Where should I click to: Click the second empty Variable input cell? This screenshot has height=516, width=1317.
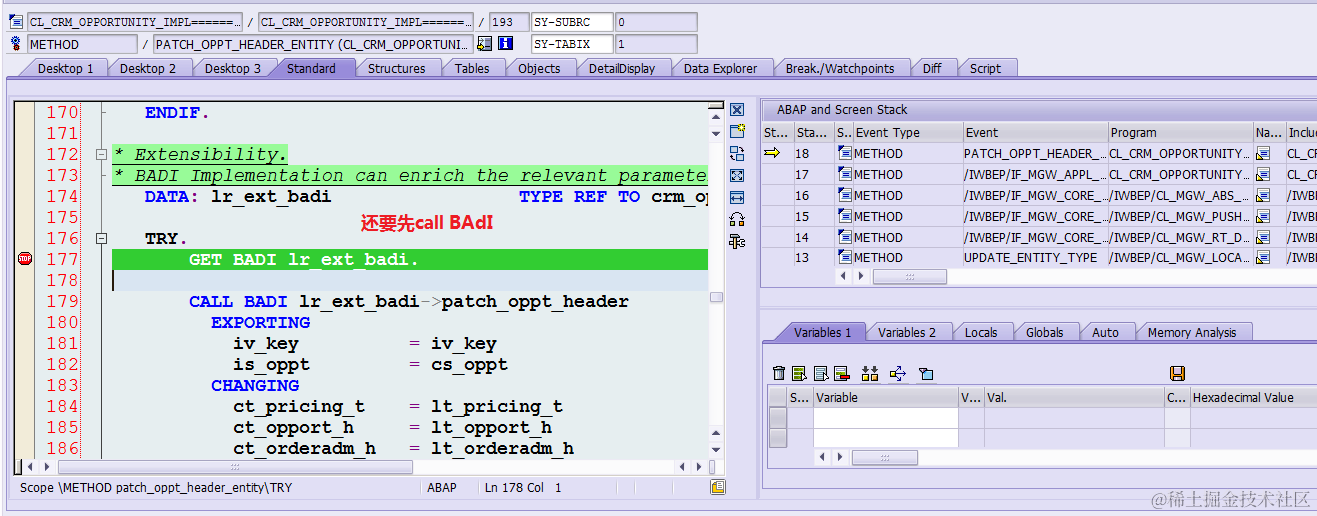coord(885,438)
